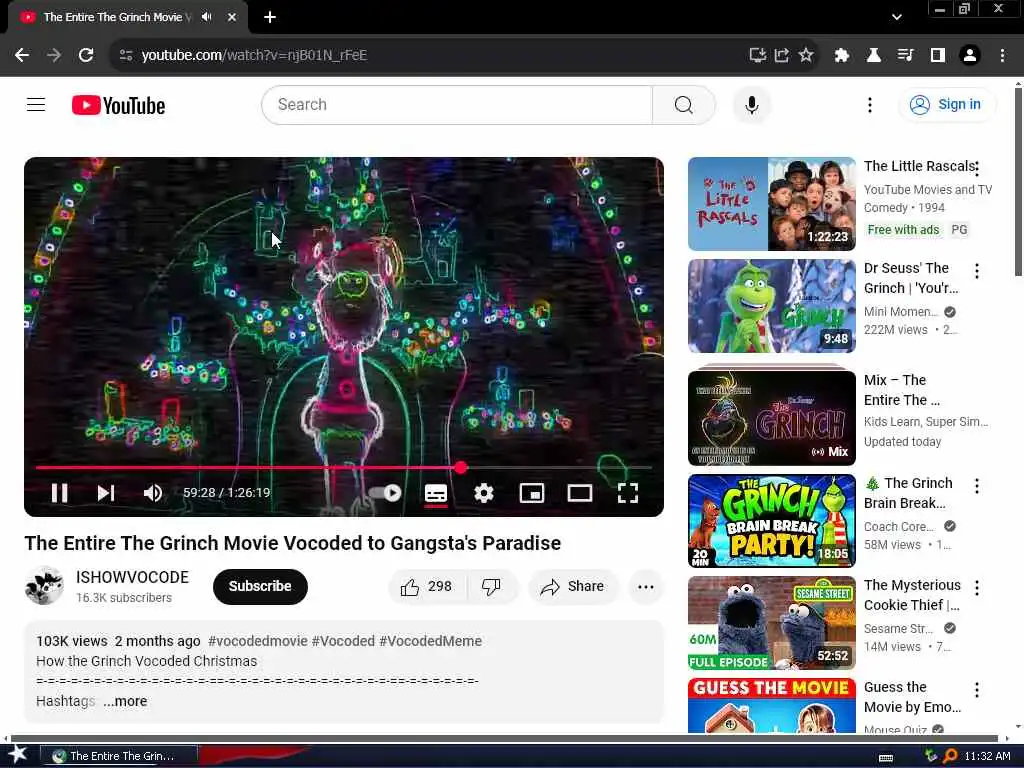Open a new browser tab
This screenshot has width=1024, height=768.
270,18
